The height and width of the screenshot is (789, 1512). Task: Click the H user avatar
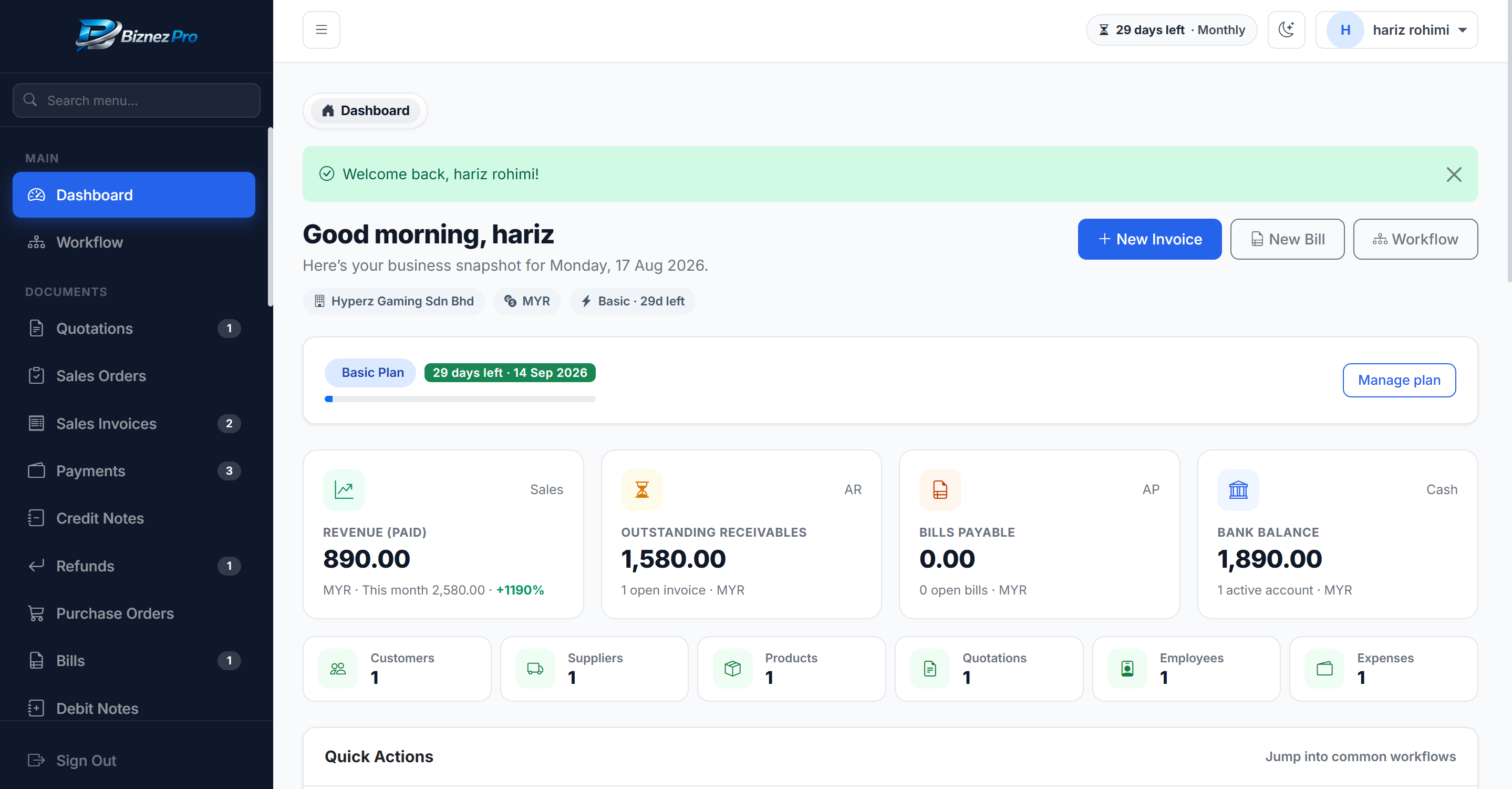click(x=1345, y=29)
